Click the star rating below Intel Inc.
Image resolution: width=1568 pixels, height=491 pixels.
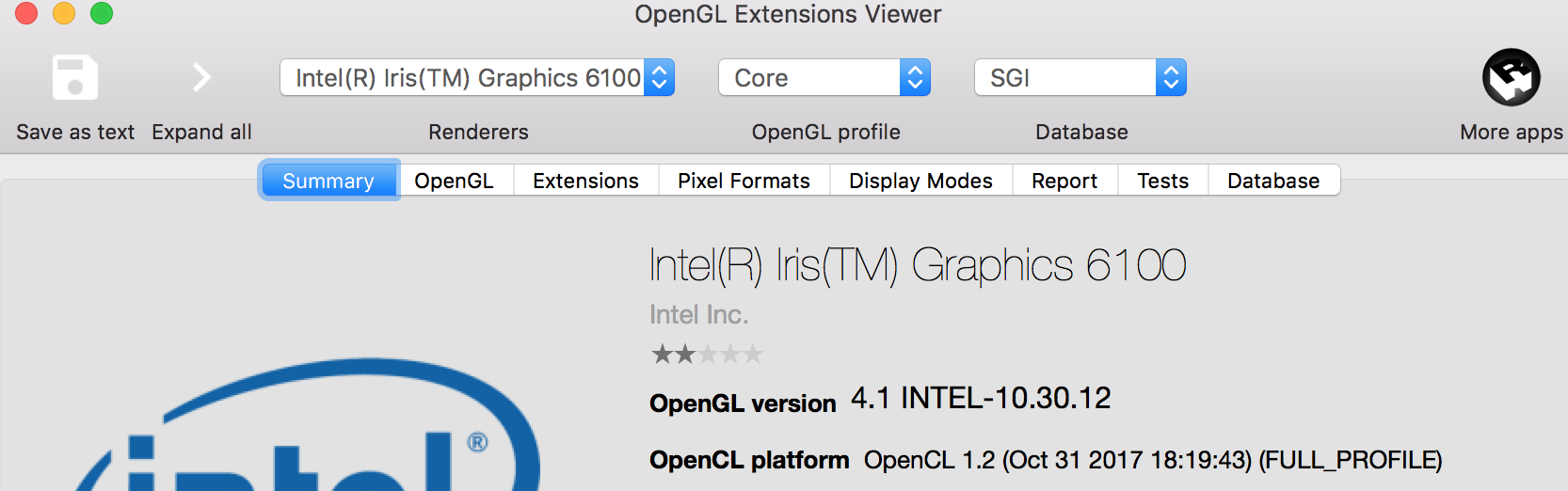[x=707, y=355]
